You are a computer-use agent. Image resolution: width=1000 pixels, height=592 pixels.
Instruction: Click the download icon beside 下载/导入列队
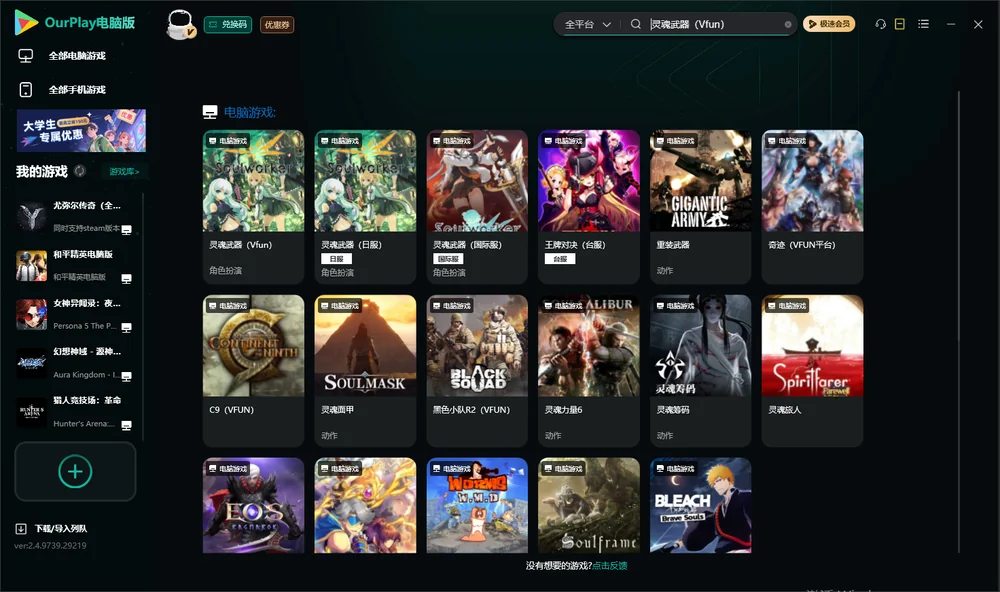pos(21,529)
